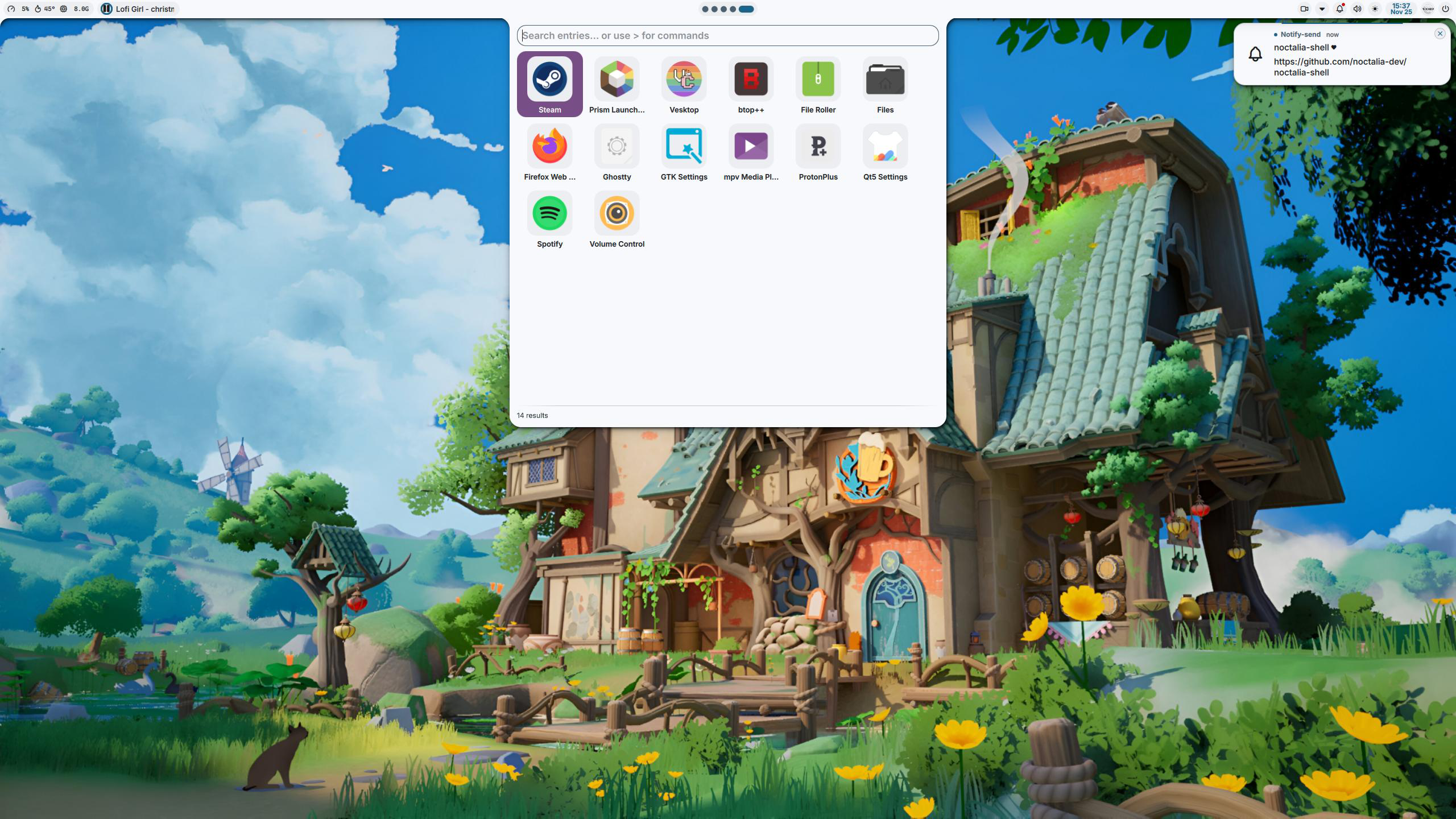Screen dimensions: 1456x819
Task: Open notification history bell icon
Action: (x=1339, y=9)
